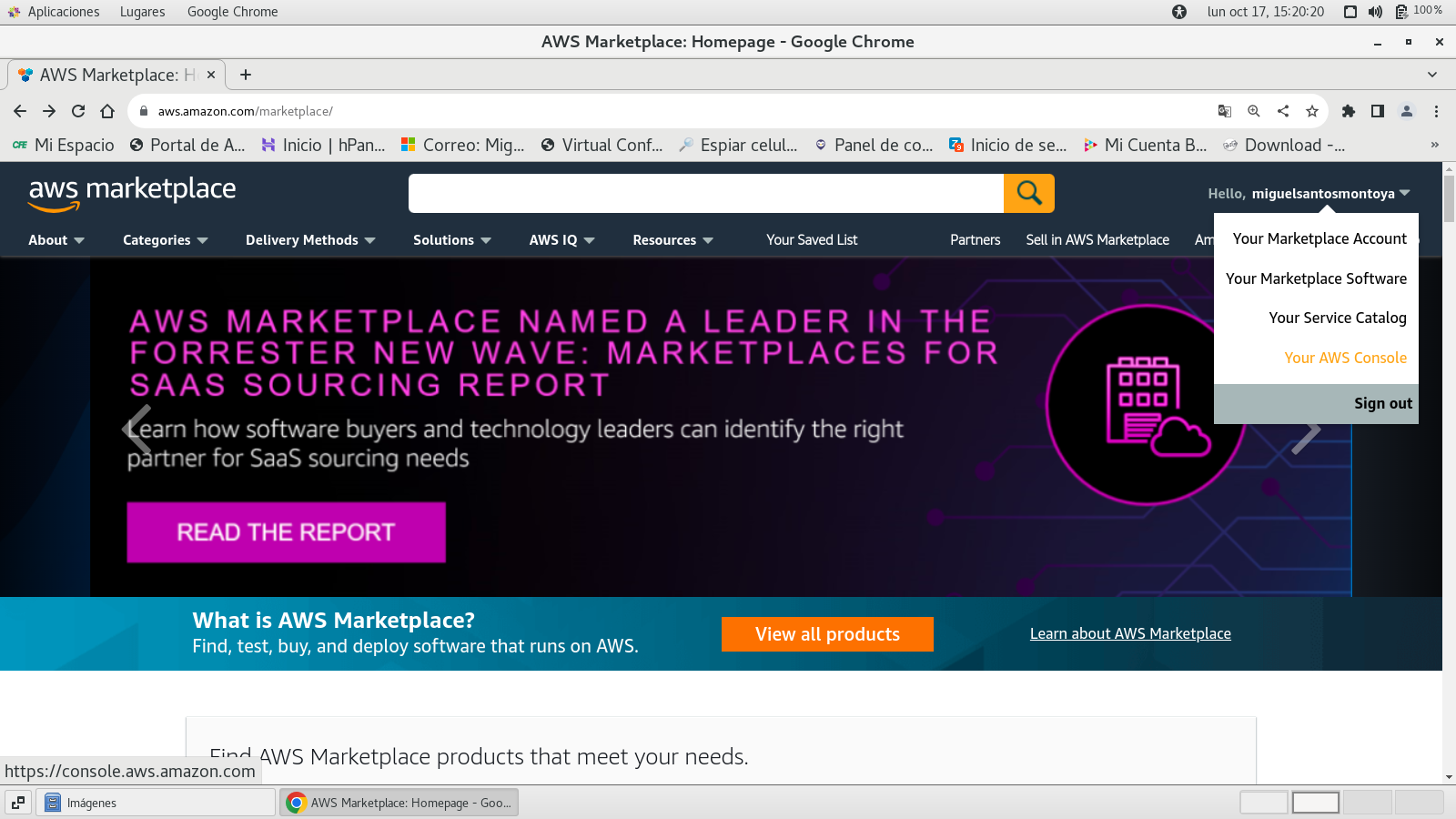Click the Chrome home icon
Screen dimensions: 1456x819
pos(107,111)
